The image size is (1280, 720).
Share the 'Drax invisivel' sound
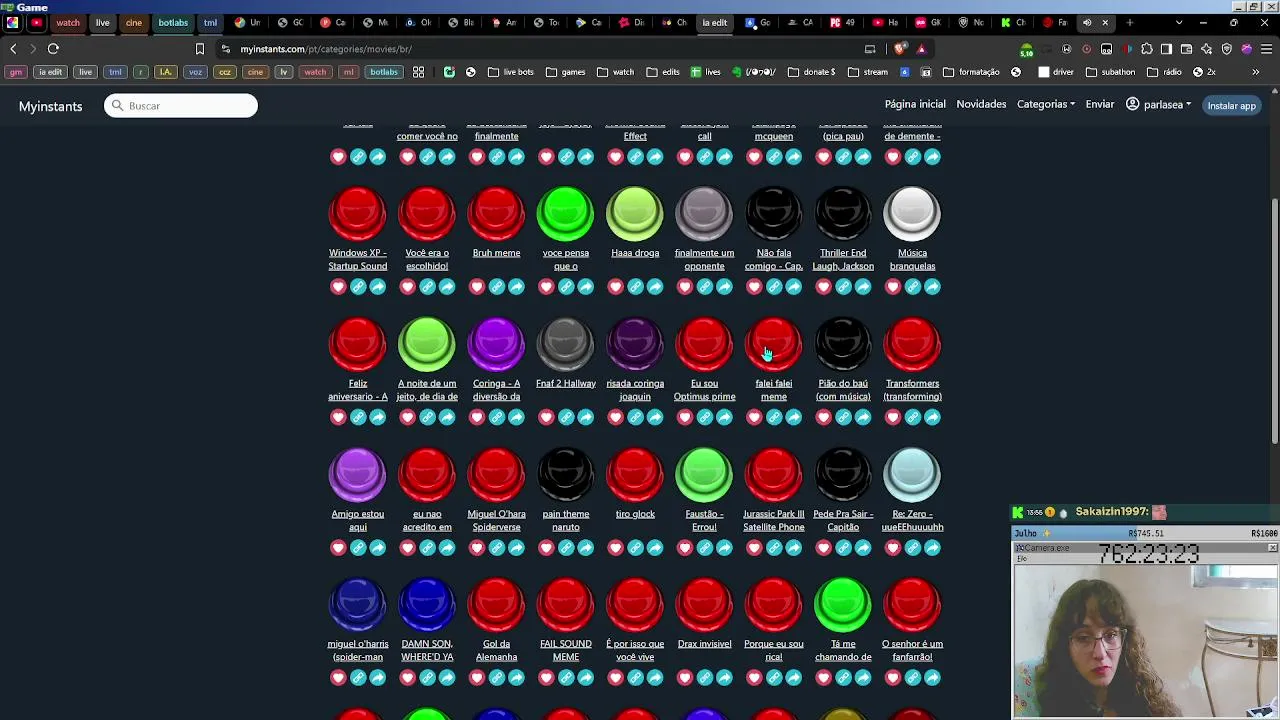click(725, 678)
